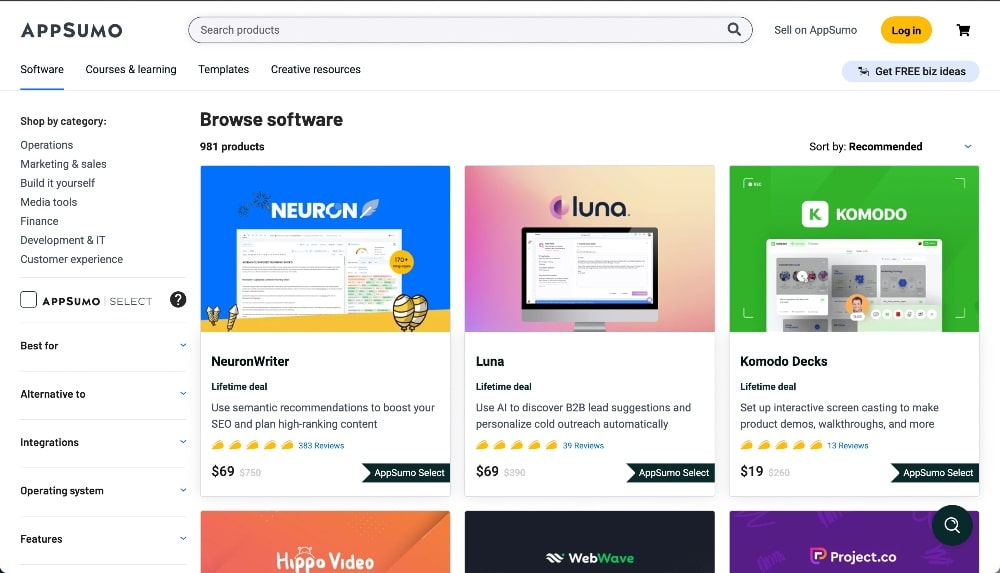Open the Creative resources tab
Viewport: 1000px width, 573px height.
[x=316, y=70]
